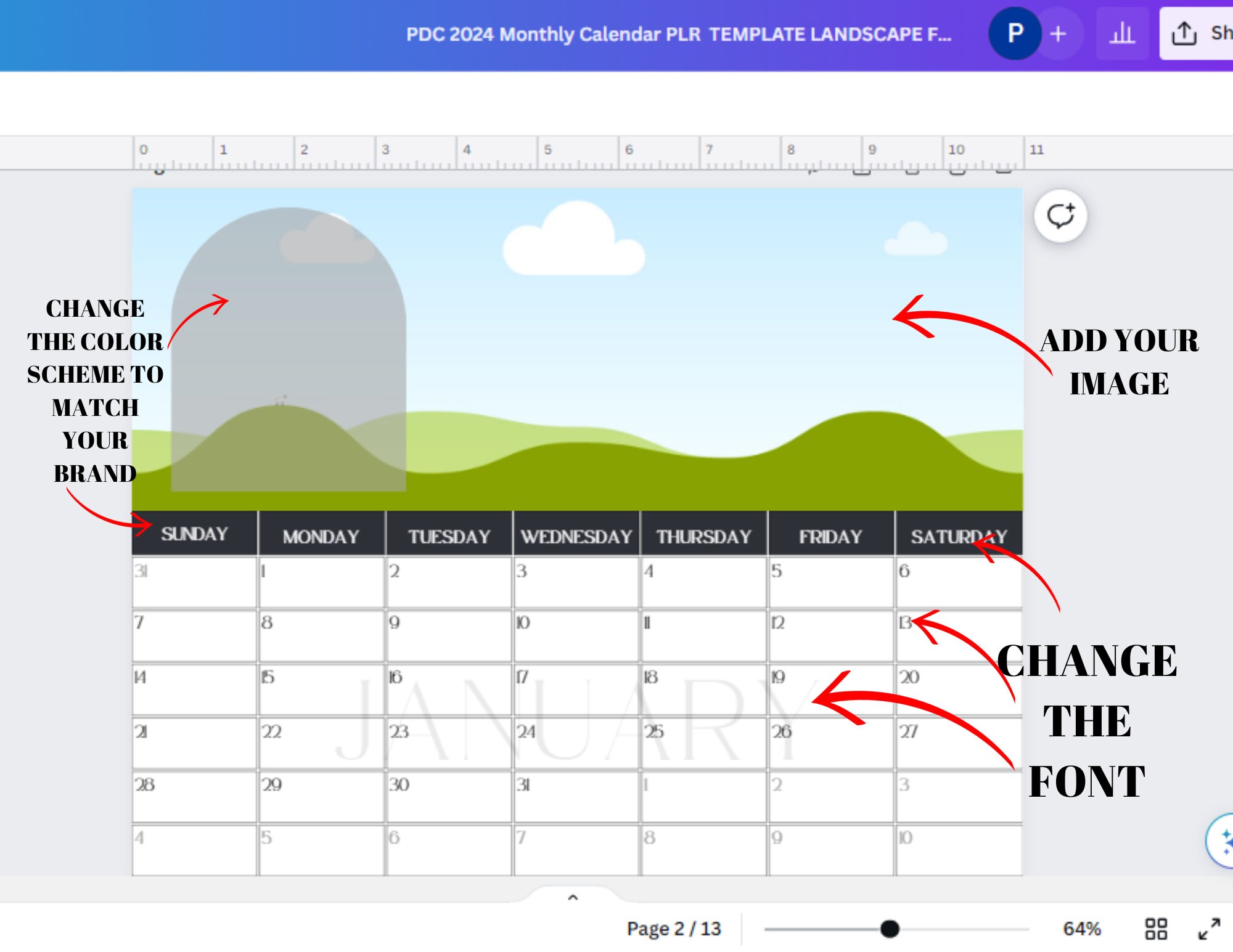Click the 64% zoom percentage
The width and height of the screenshot is (1233, 952).
tap(1083, 928)
